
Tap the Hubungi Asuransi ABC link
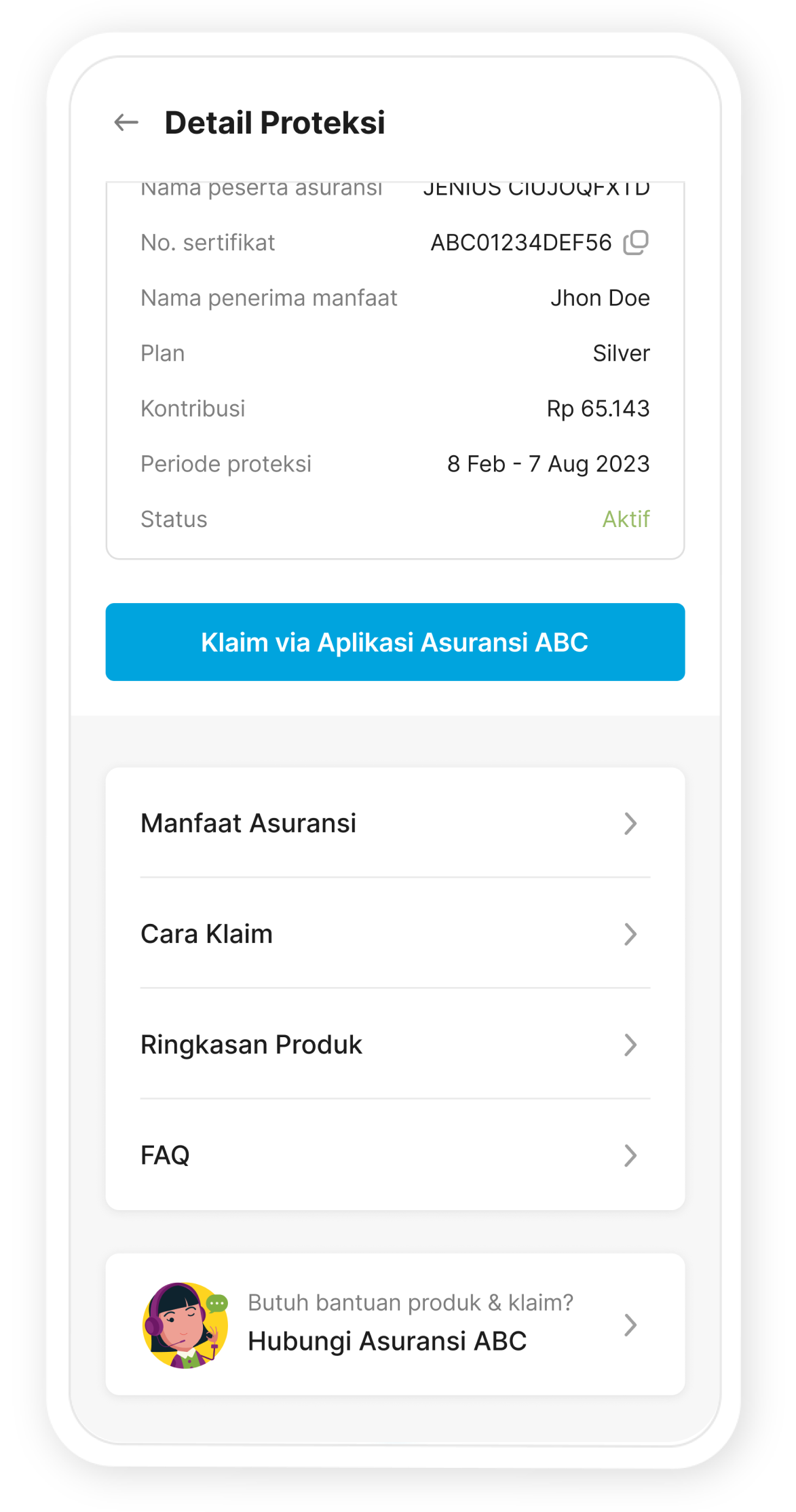pos(387,1341)
